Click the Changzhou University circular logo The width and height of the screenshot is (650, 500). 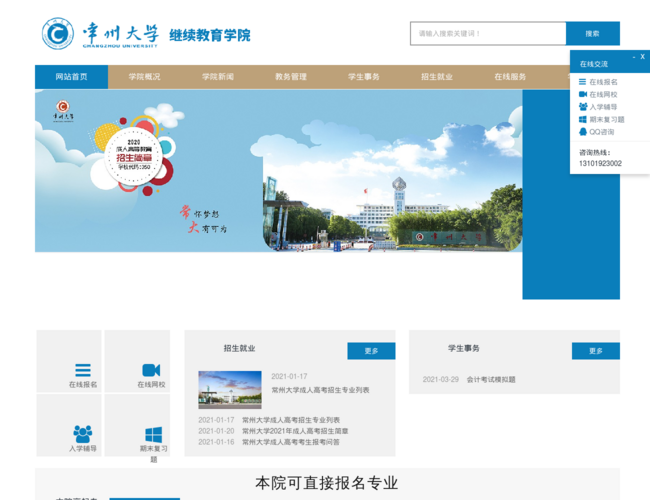click(58, 34)
